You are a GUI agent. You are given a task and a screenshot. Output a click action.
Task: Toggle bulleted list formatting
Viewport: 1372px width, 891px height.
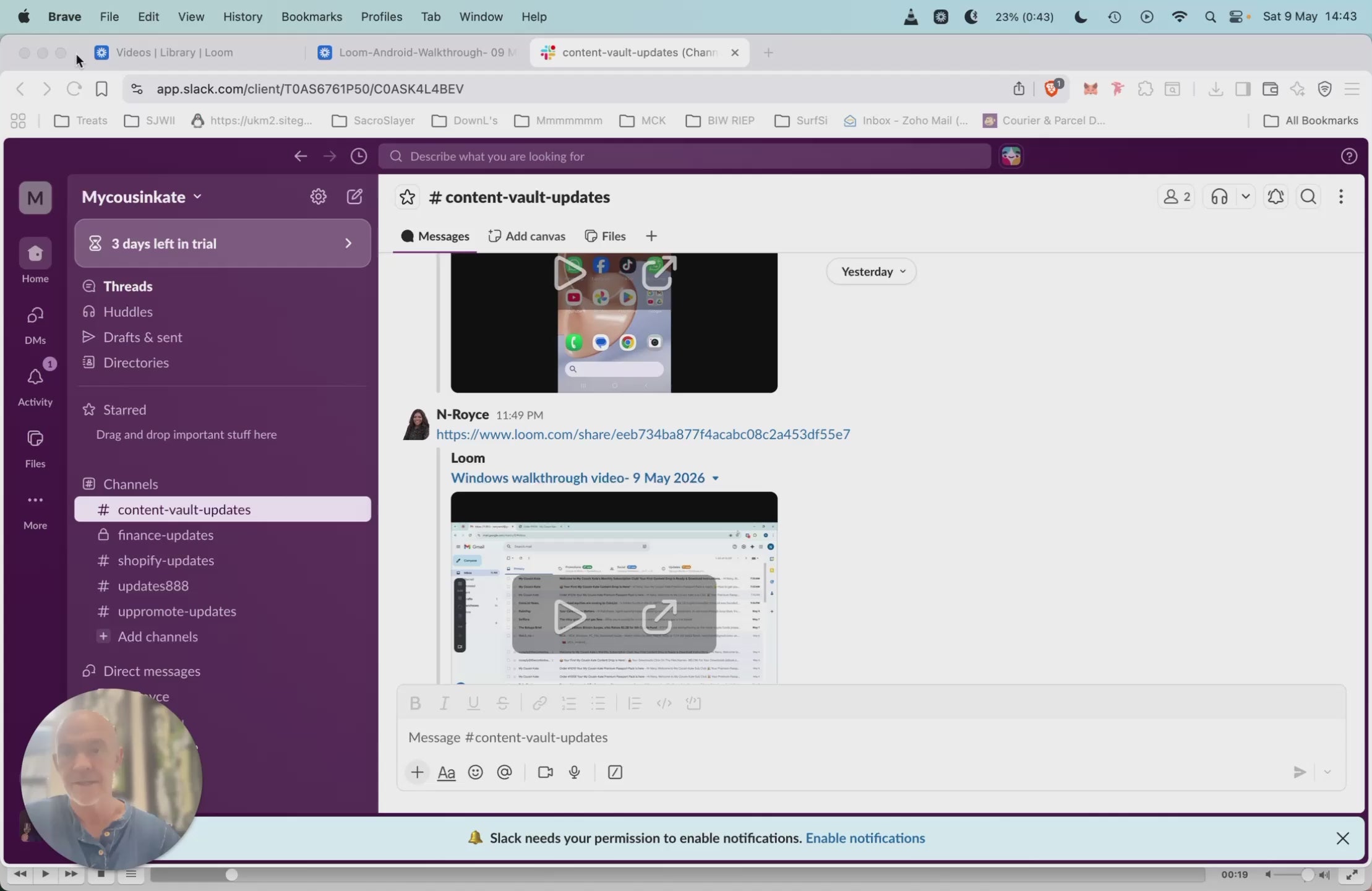(598, 704)
